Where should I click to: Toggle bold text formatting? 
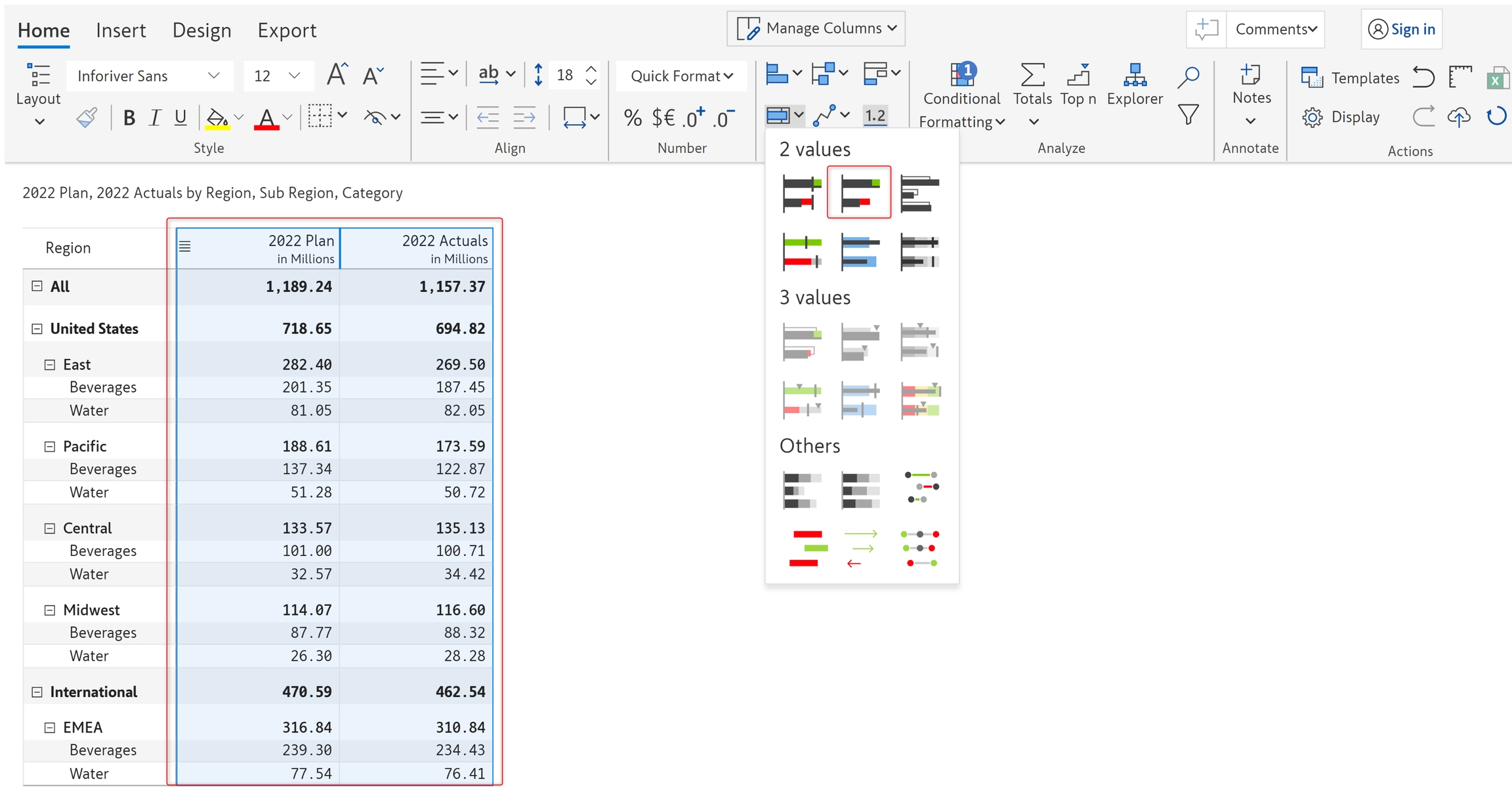point(129,117)
